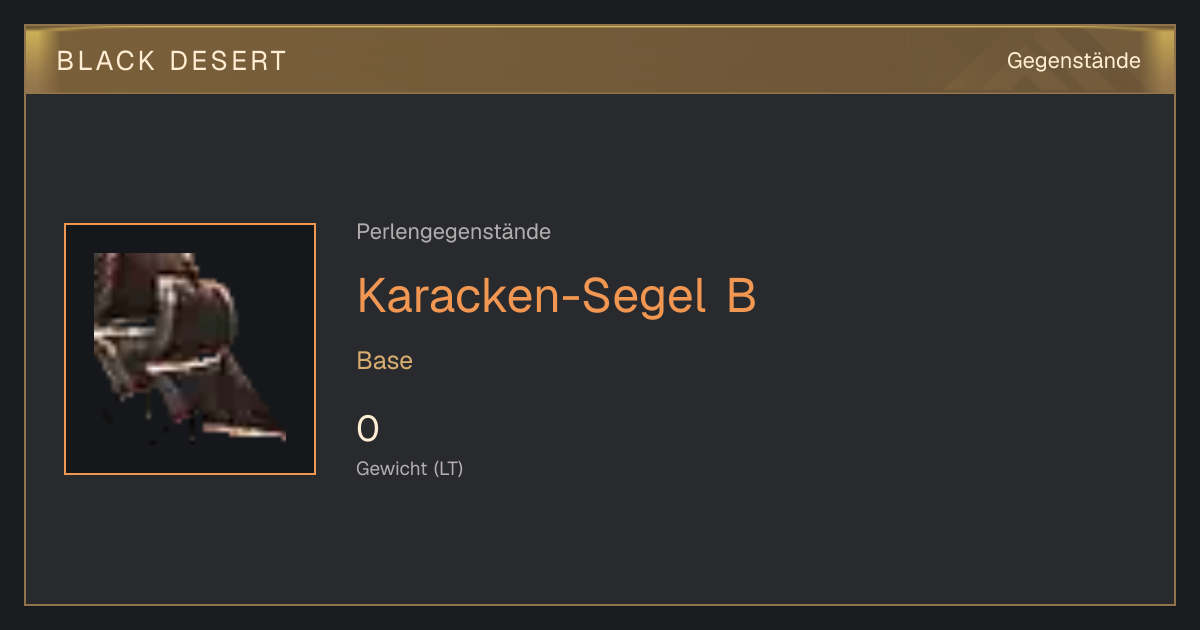This screenshot has height=630, width=1200.
Task: Click the Base grade label
Action: pos(385,361)
